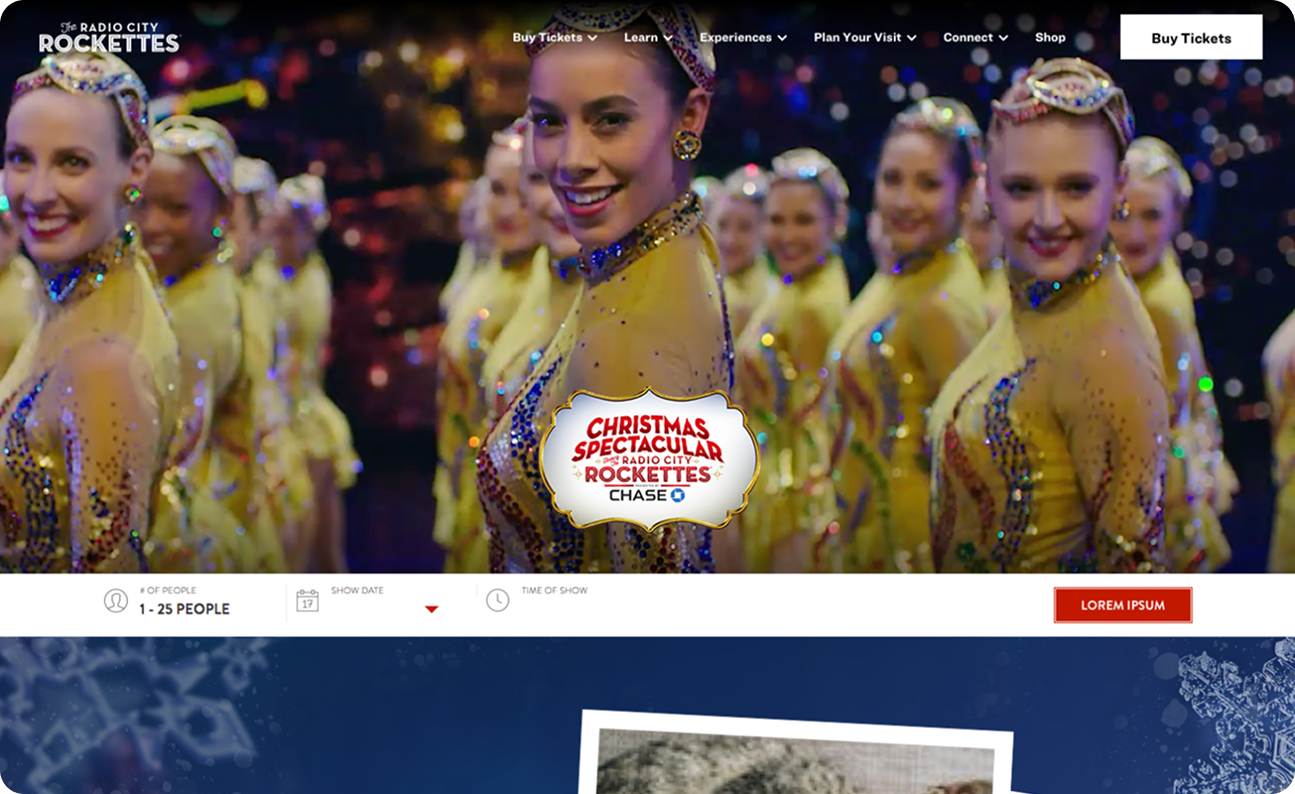This screenshot has width=1295, height=794.
Task: Click the white Buy Tickets button
Action: (x=1191, y=37)
